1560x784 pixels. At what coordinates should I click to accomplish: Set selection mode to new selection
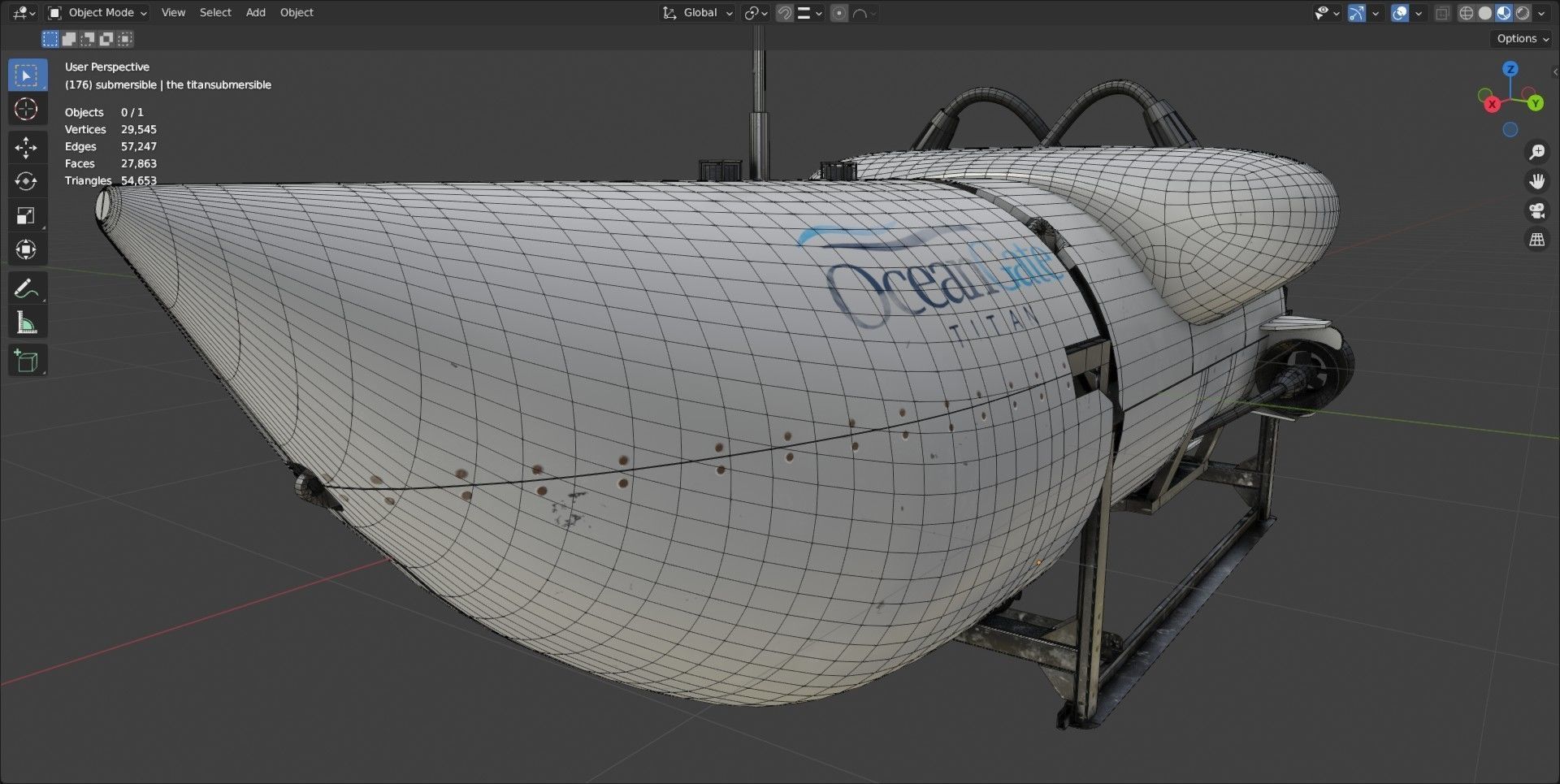[x=50, y=38]
